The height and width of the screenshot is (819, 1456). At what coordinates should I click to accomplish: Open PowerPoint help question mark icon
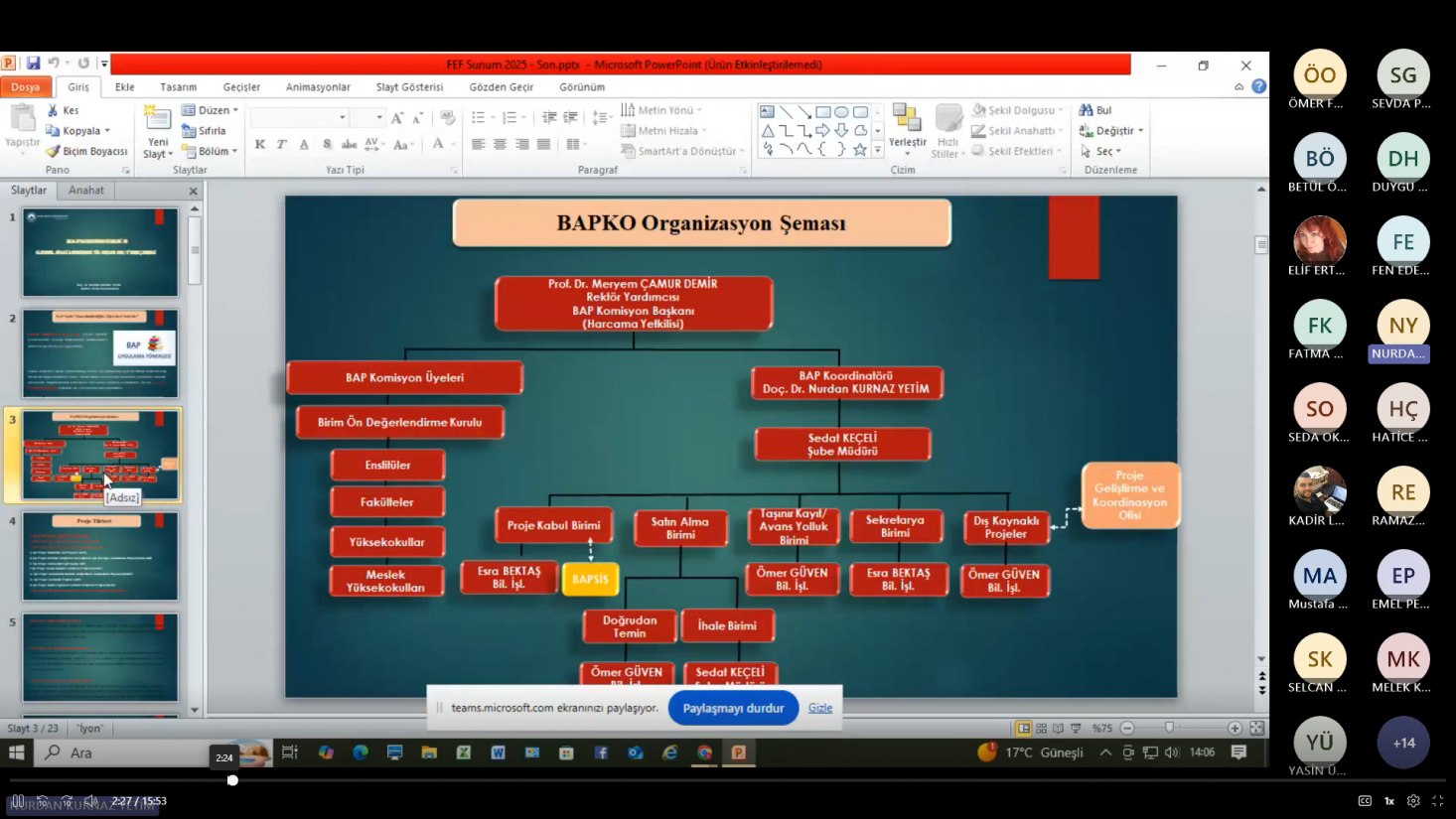pyautogui.click(x=1258, y=86)
